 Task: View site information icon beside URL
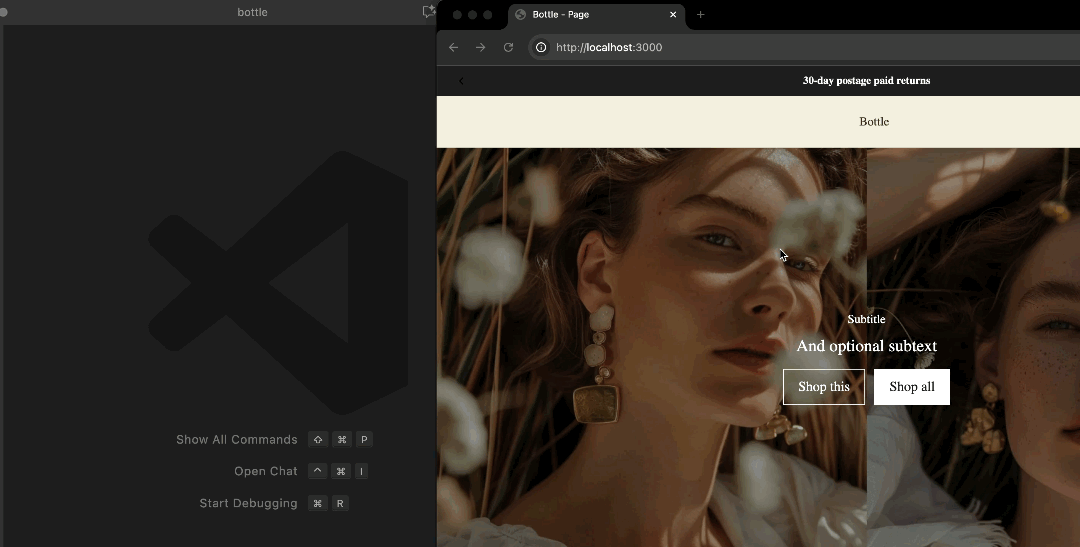pos(541,47)
